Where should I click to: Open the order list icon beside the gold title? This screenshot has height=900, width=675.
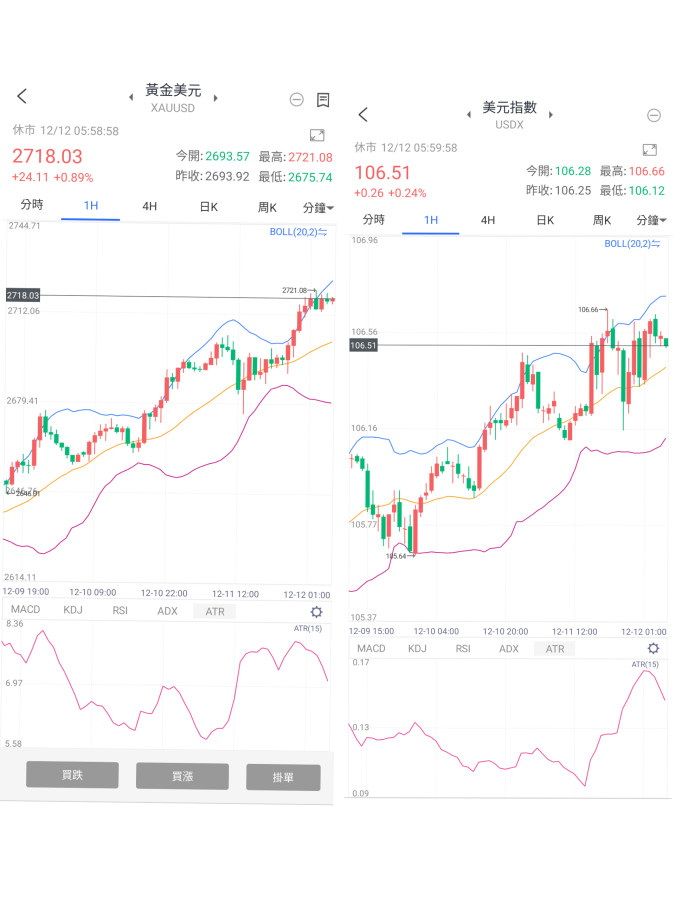click(323, 99)
